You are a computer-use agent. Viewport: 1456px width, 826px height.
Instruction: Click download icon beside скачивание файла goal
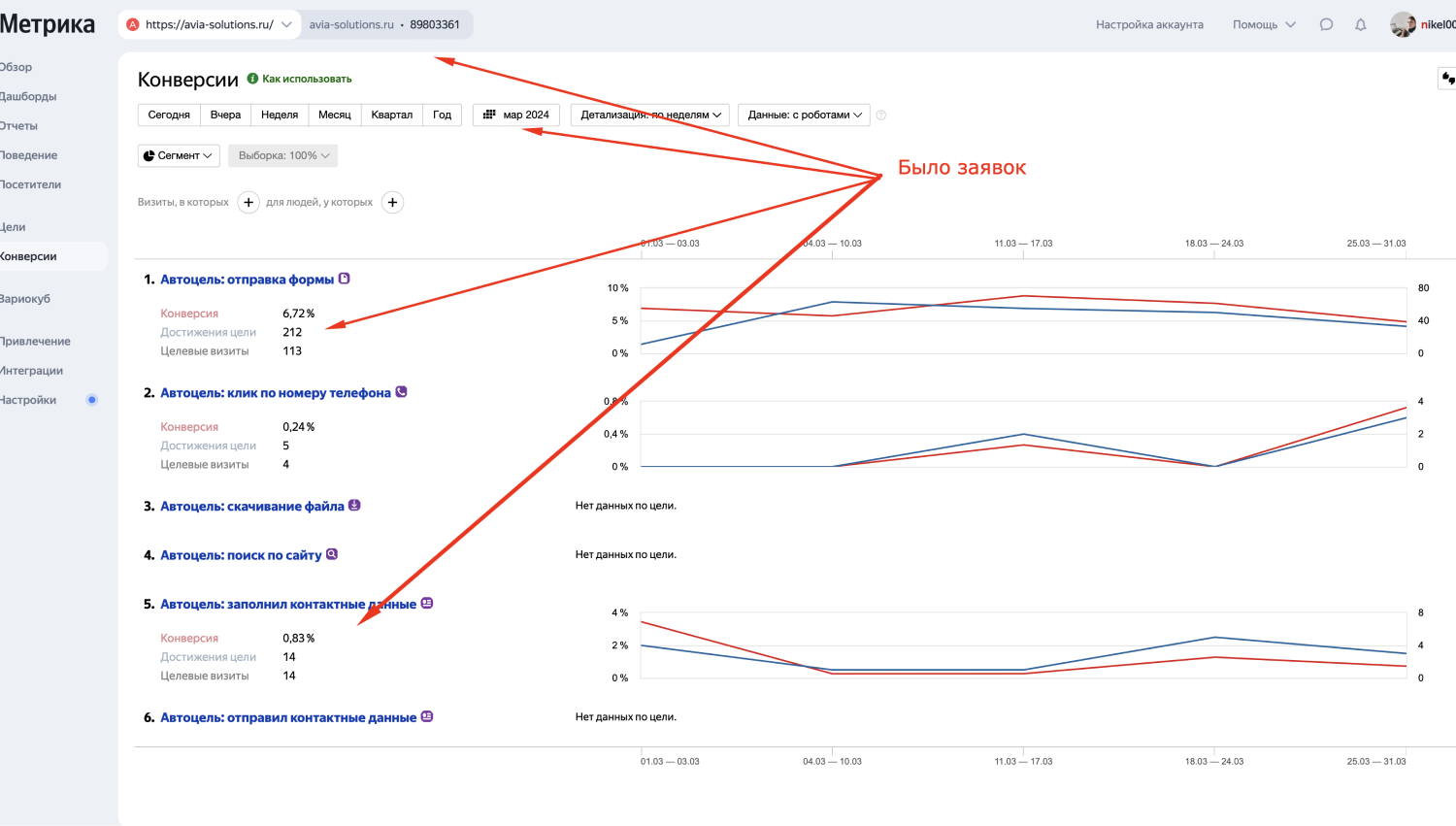click(x=354, y=506)
